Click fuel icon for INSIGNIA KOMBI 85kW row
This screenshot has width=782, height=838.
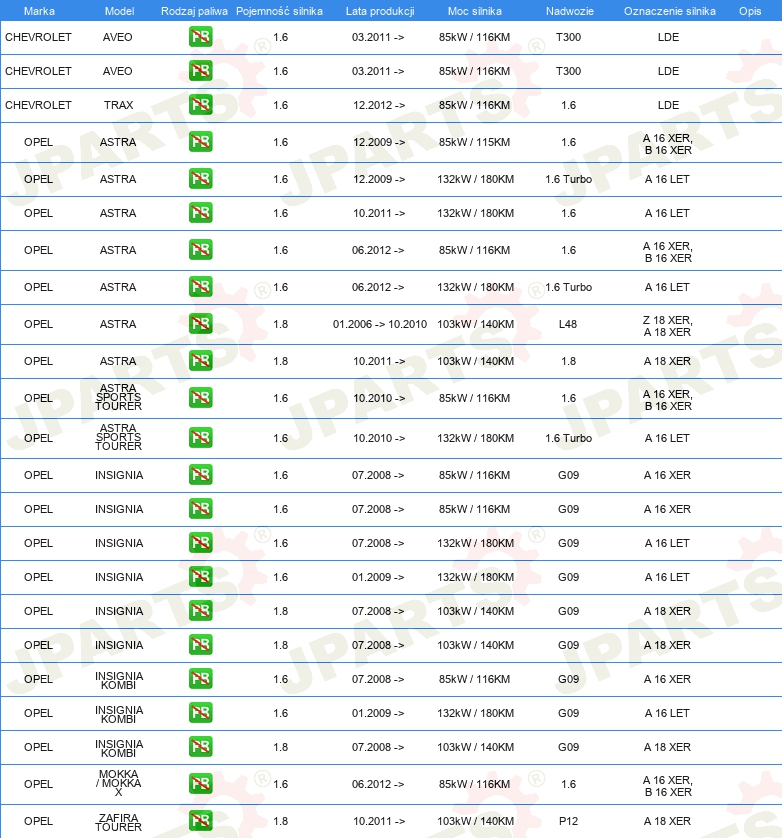(200, 679)
